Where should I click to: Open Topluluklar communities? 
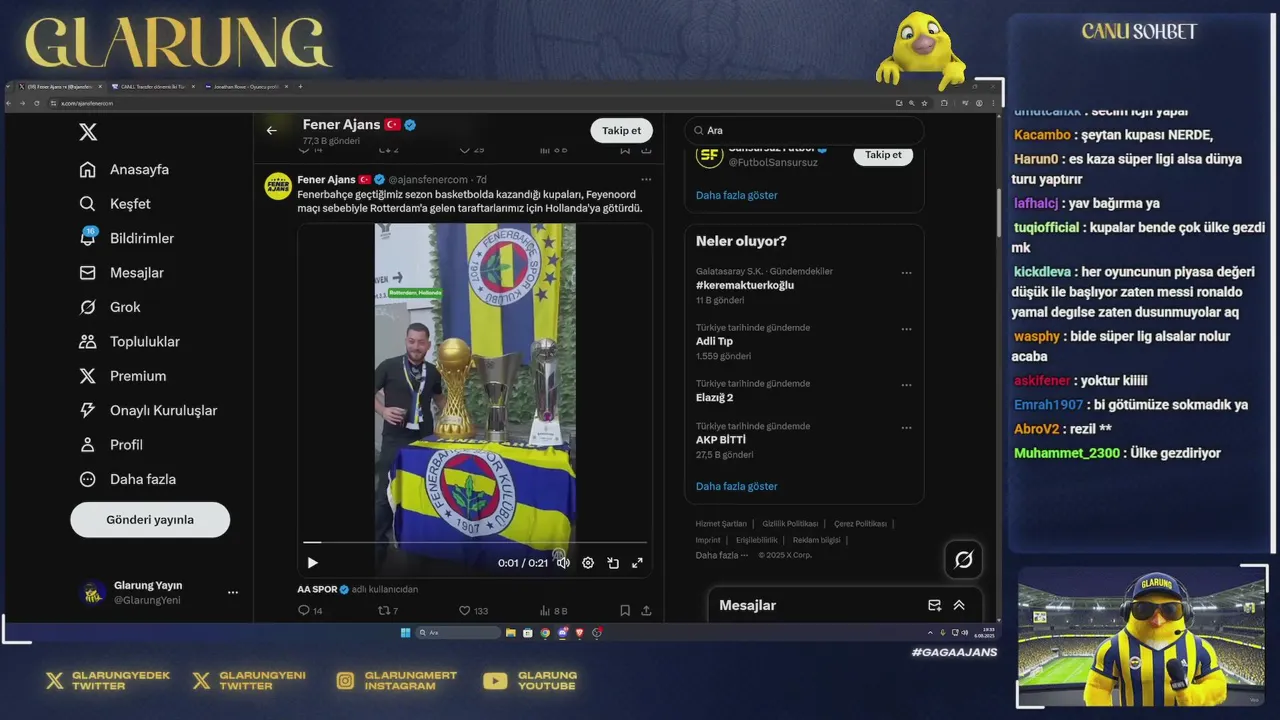click(130, 342)
